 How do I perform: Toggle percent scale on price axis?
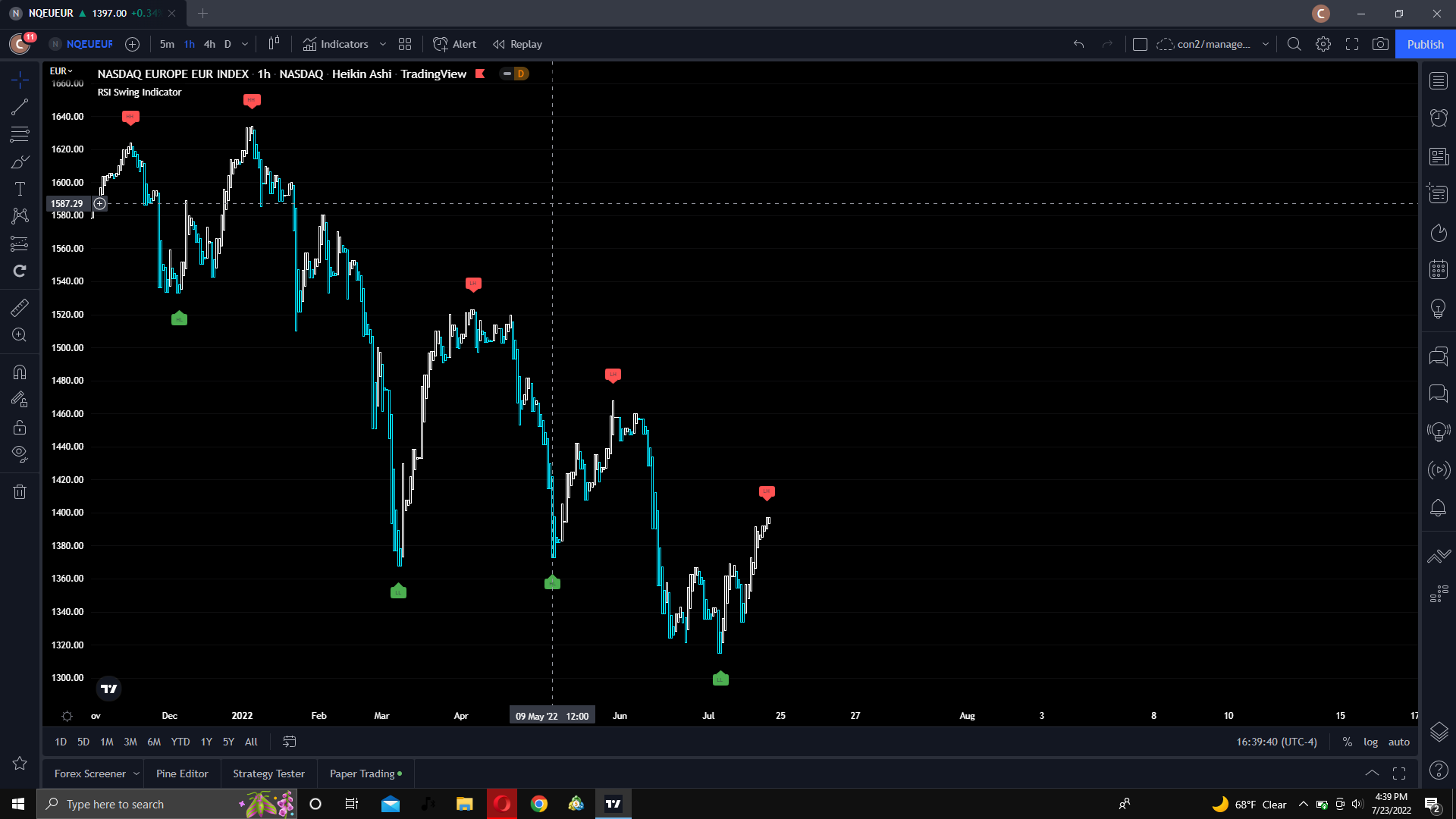tap(1347, 742)
